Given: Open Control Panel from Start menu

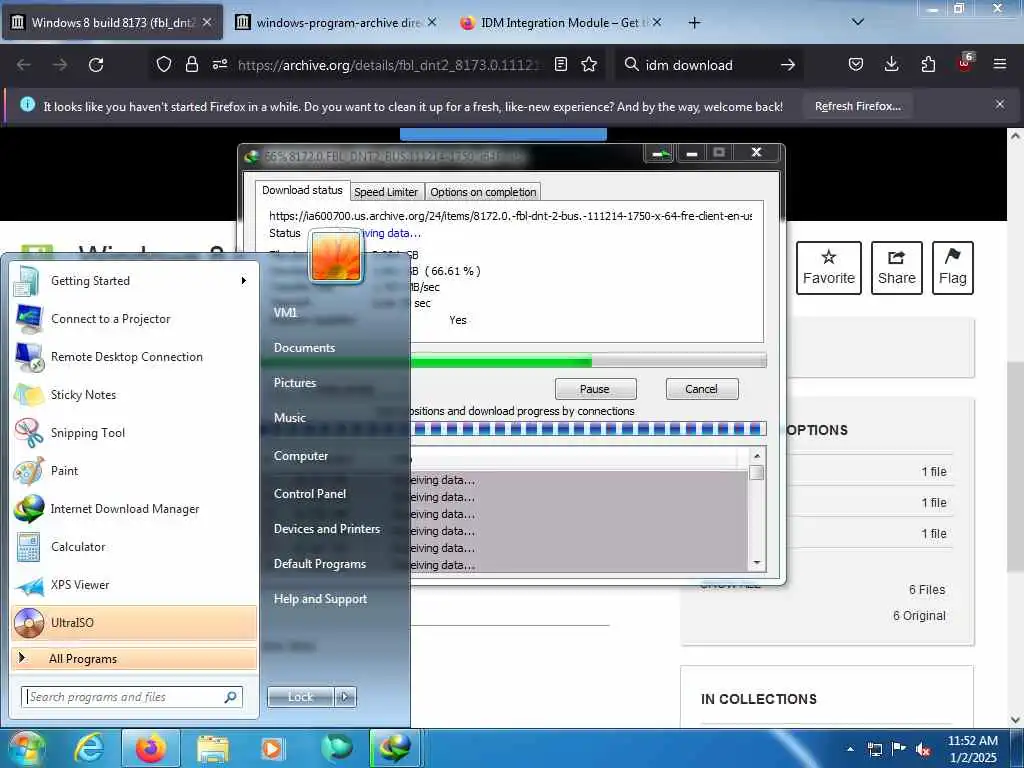Looking at the screenshot, I should tap(336, 494).
